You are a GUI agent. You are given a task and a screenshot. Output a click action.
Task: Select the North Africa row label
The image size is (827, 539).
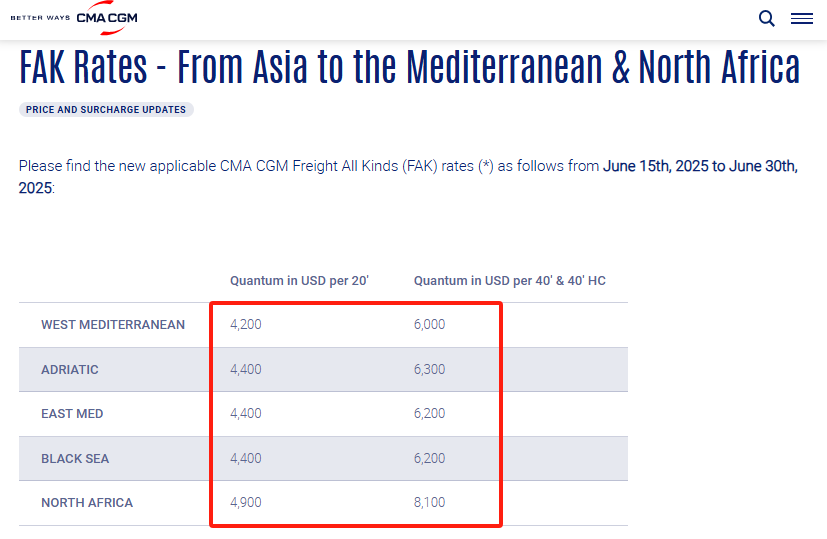87,503
